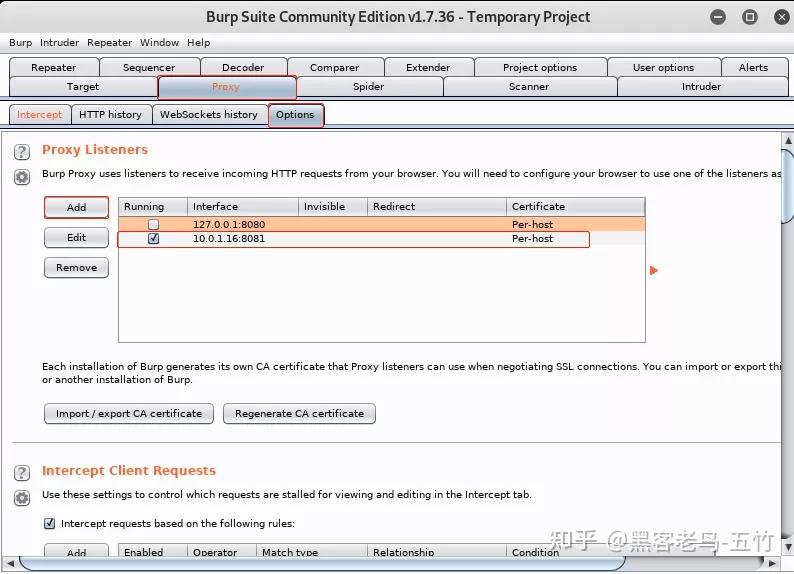The height and width of the screenshot is (574, 794).
Task: Click the Enabled column header in rules table
Action: (153, 551)
